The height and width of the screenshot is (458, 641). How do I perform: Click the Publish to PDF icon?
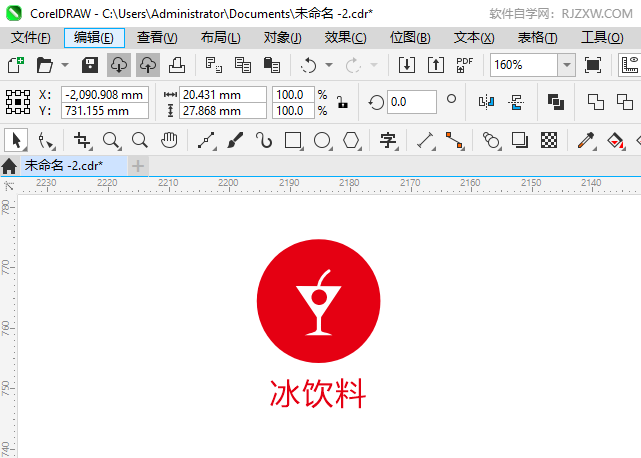[464, 65]
